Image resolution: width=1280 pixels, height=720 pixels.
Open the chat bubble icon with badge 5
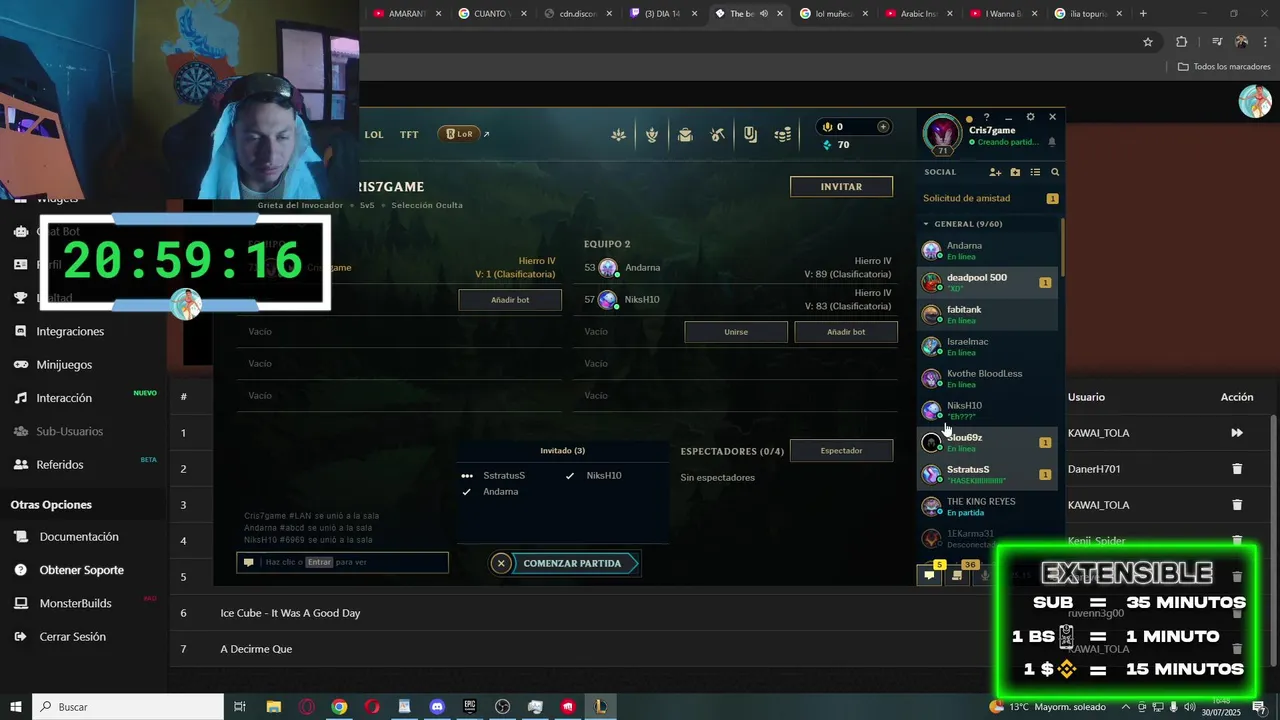[930, 575]
